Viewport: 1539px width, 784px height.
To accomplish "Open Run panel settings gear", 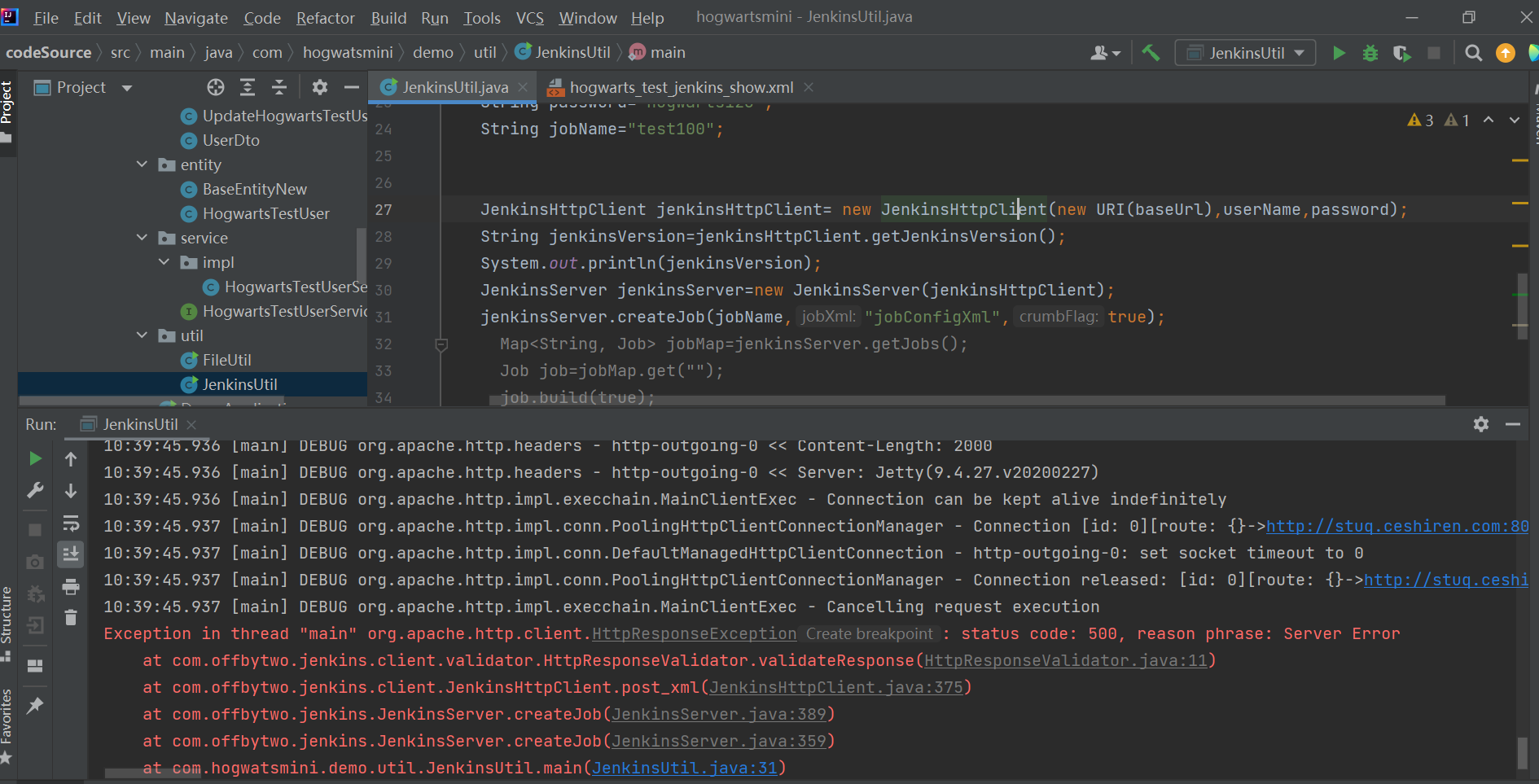I will pyautogui.click(x=1481, y=424).
